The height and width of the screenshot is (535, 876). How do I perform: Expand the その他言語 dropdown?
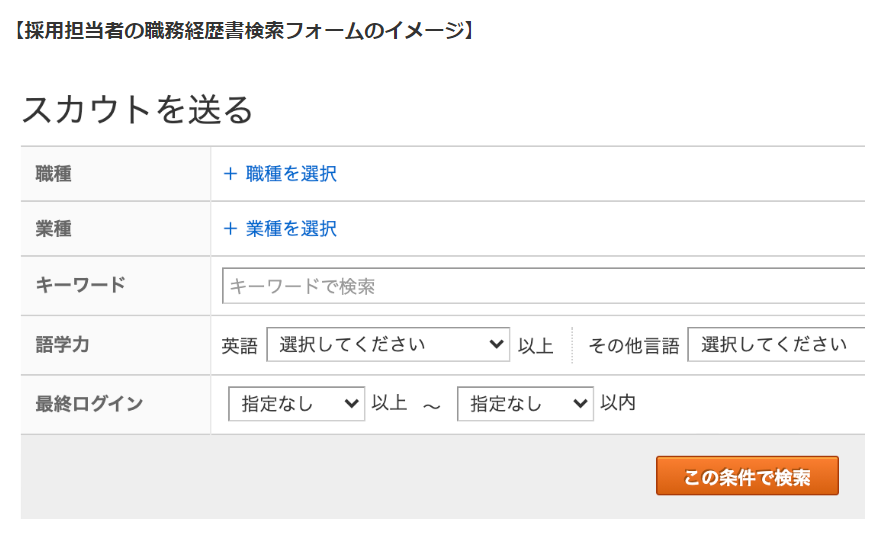[x=776, y=345]
